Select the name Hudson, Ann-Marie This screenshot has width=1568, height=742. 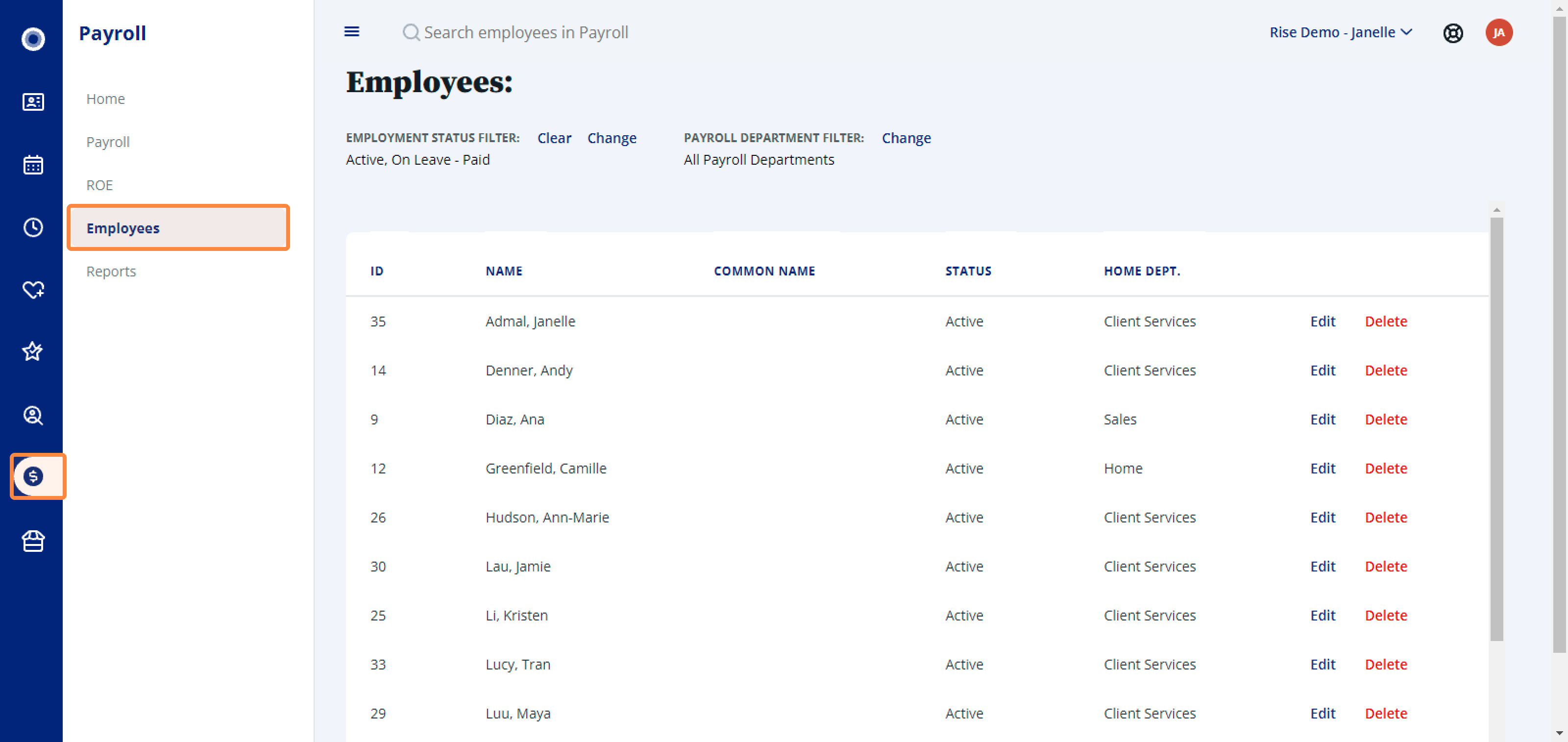coord(547,518)
